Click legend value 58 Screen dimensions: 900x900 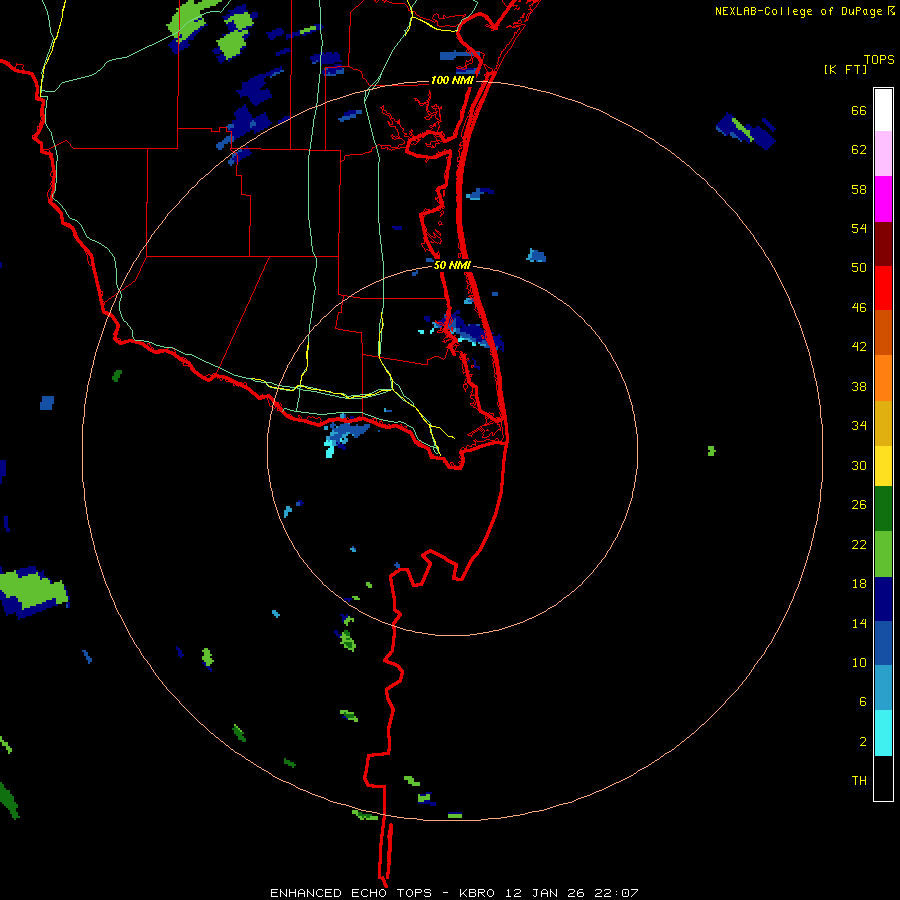(859, 189)
